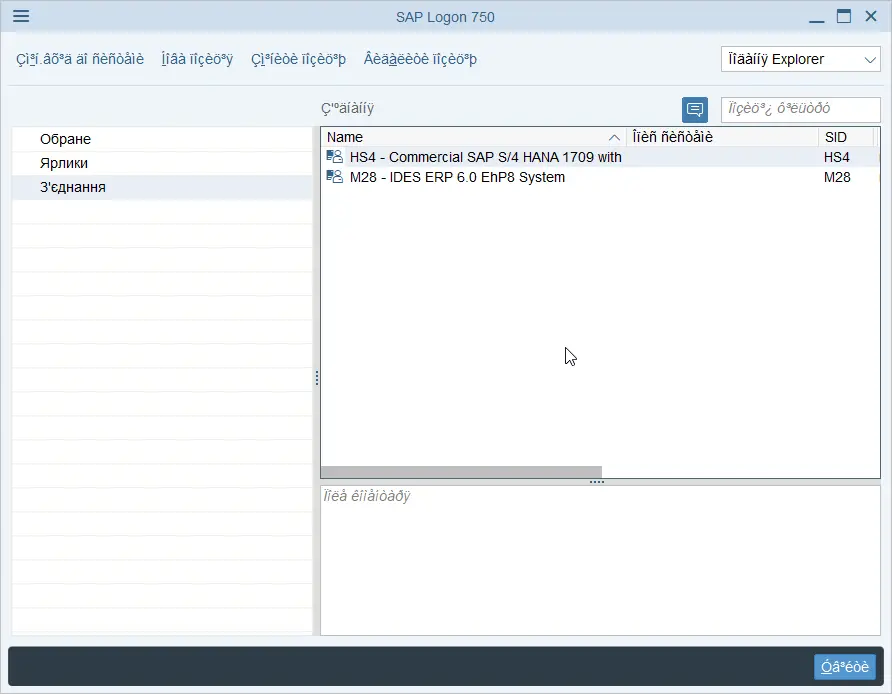The image size is (892, 694).
Task: Click the third toolbar link
Action: coord(298,59)
